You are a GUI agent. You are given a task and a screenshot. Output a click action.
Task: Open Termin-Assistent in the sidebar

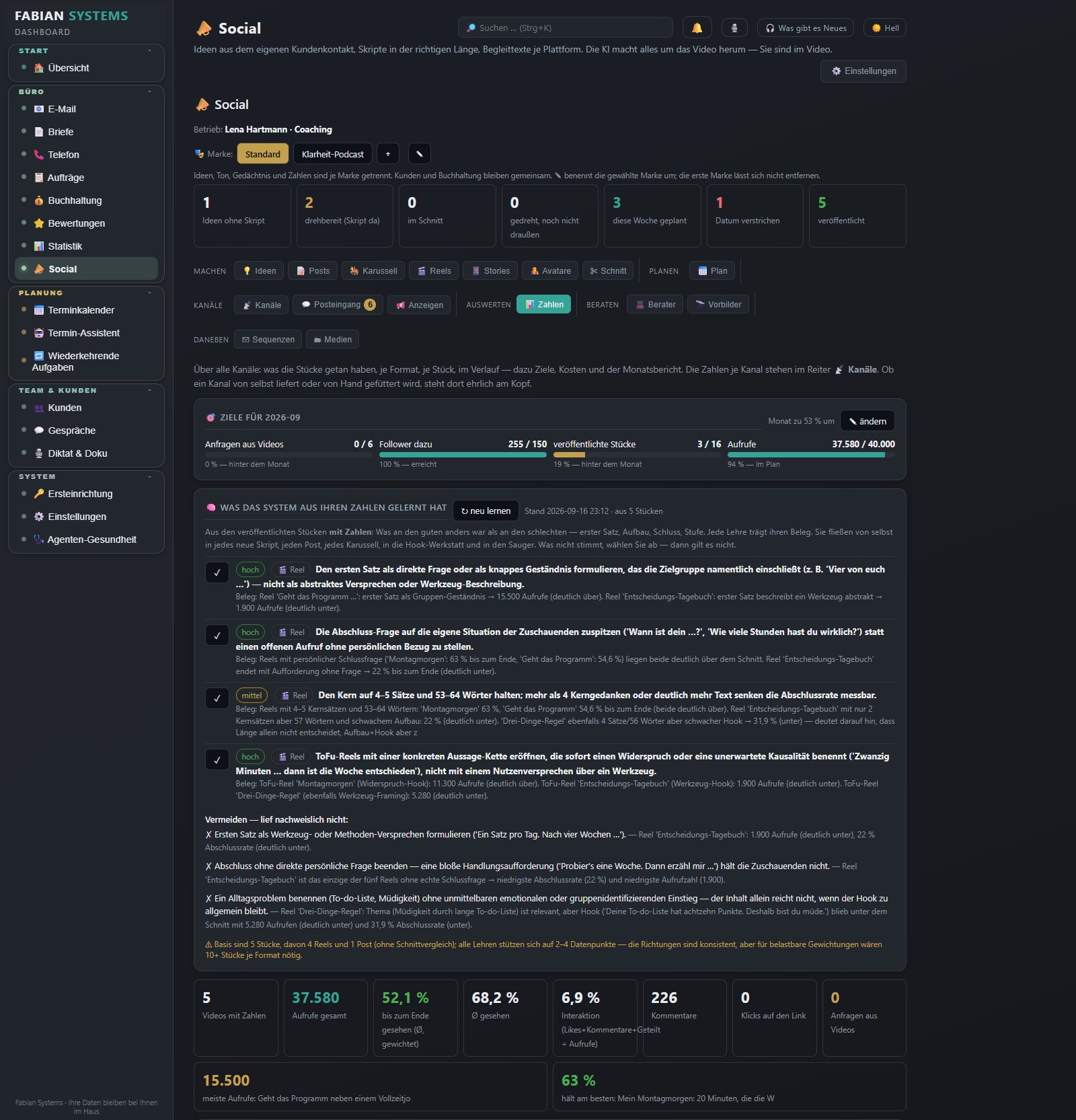click(86, 333)
